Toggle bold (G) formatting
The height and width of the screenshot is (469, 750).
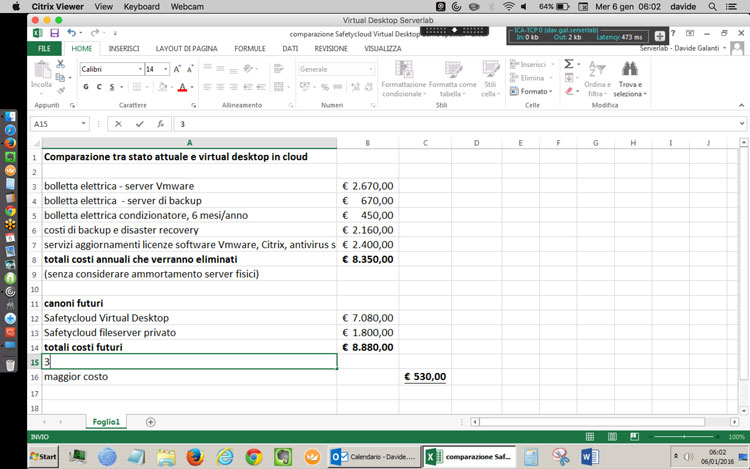coord(86,87)
